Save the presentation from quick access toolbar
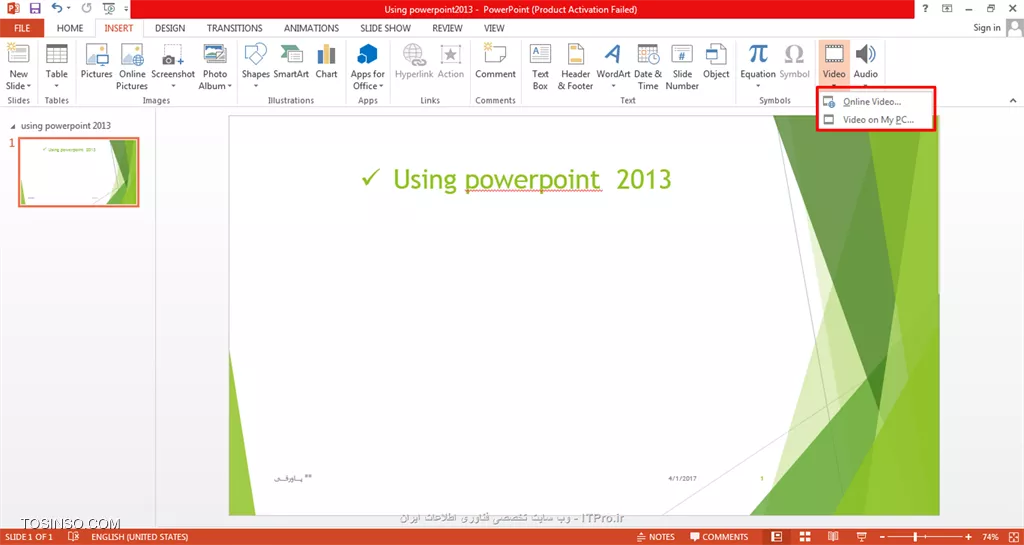The width and height of the screenshot is (1024, 545). [35, 9]
